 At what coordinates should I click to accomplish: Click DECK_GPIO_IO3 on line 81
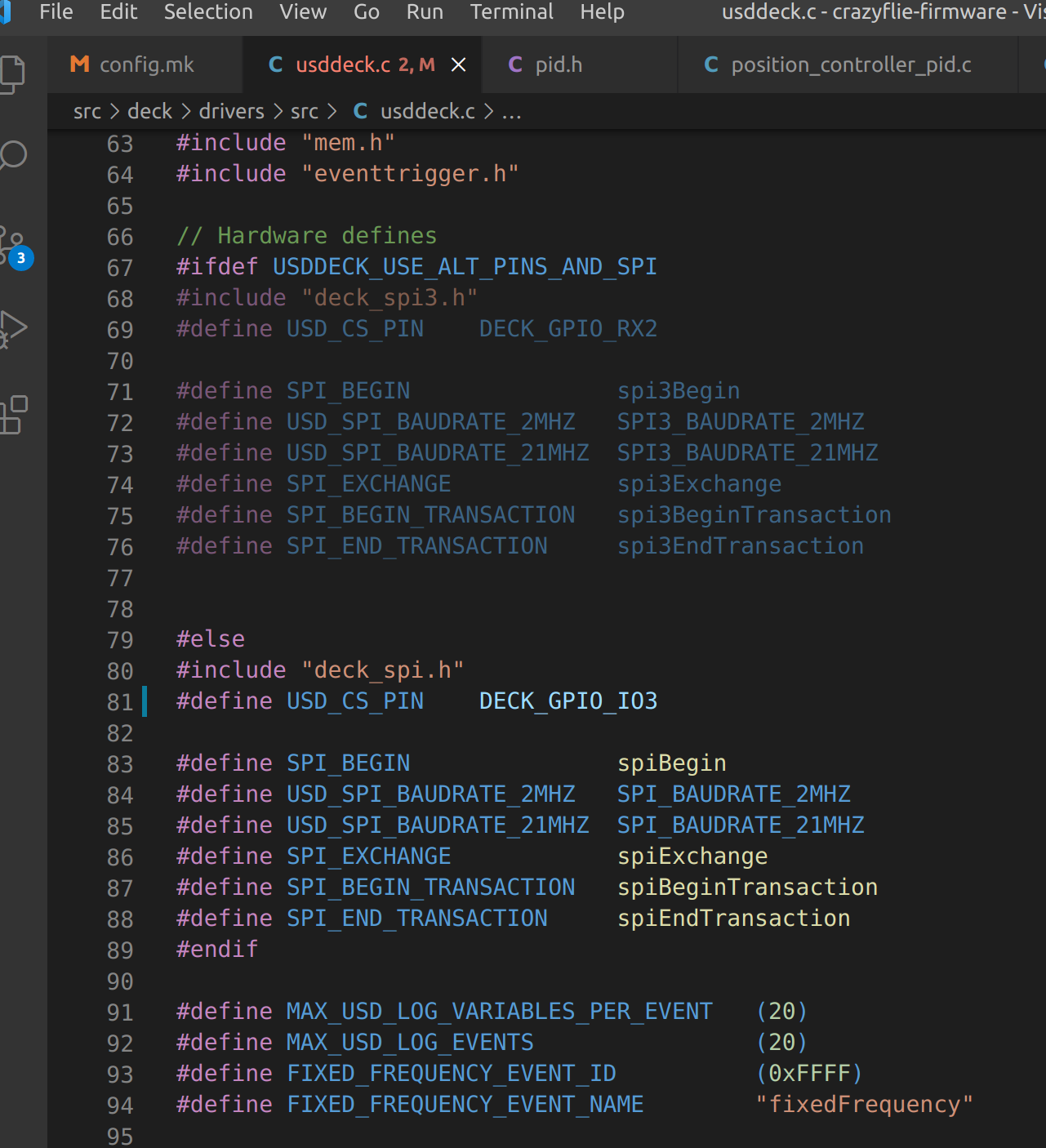(568, 701)
